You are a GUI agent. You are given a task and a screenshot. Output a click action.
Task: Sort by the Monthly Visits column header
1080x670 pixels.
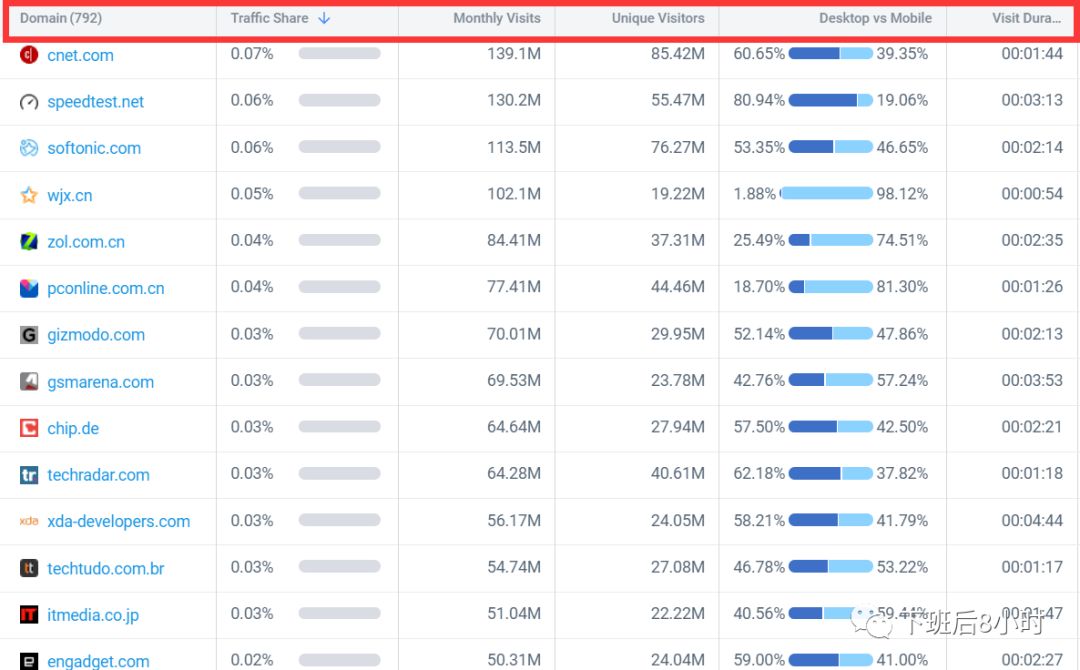[x=497, y=19]
